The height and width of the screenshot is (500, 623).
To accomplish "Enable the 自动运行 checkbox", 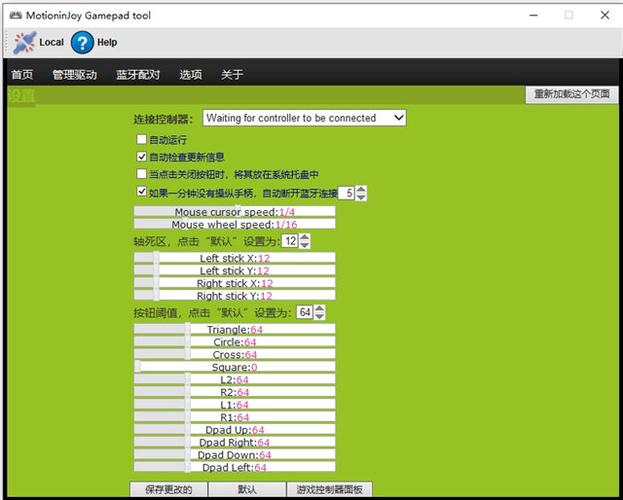I will 141,139.
